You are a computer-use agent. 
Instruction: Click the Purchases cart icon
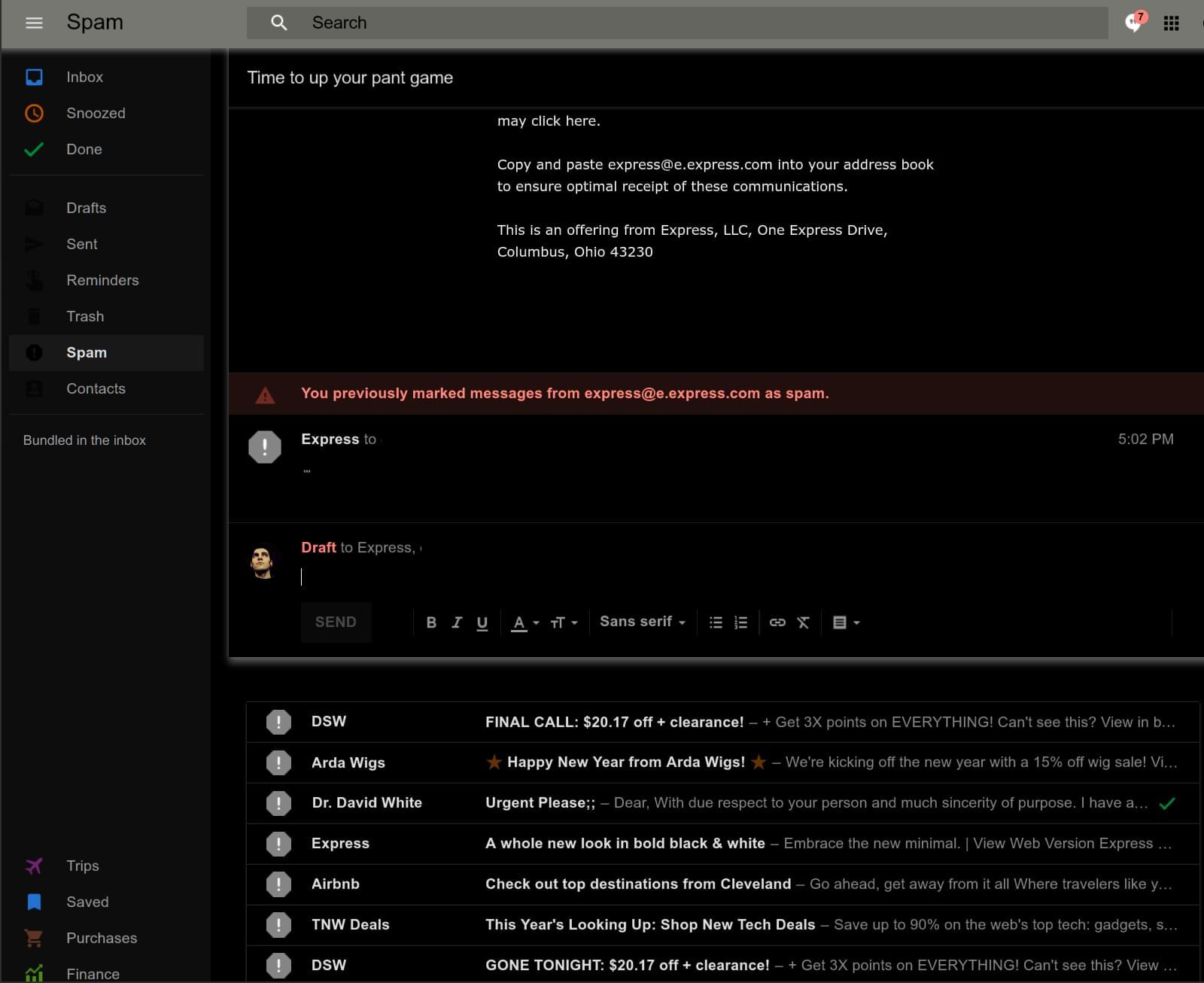35,938
